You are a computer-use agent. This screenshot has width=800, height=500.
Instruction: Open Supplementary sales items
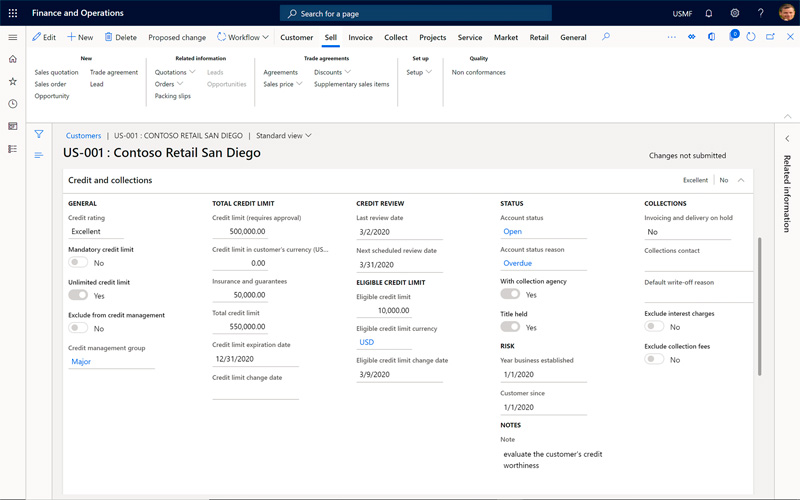coord(351,84)
